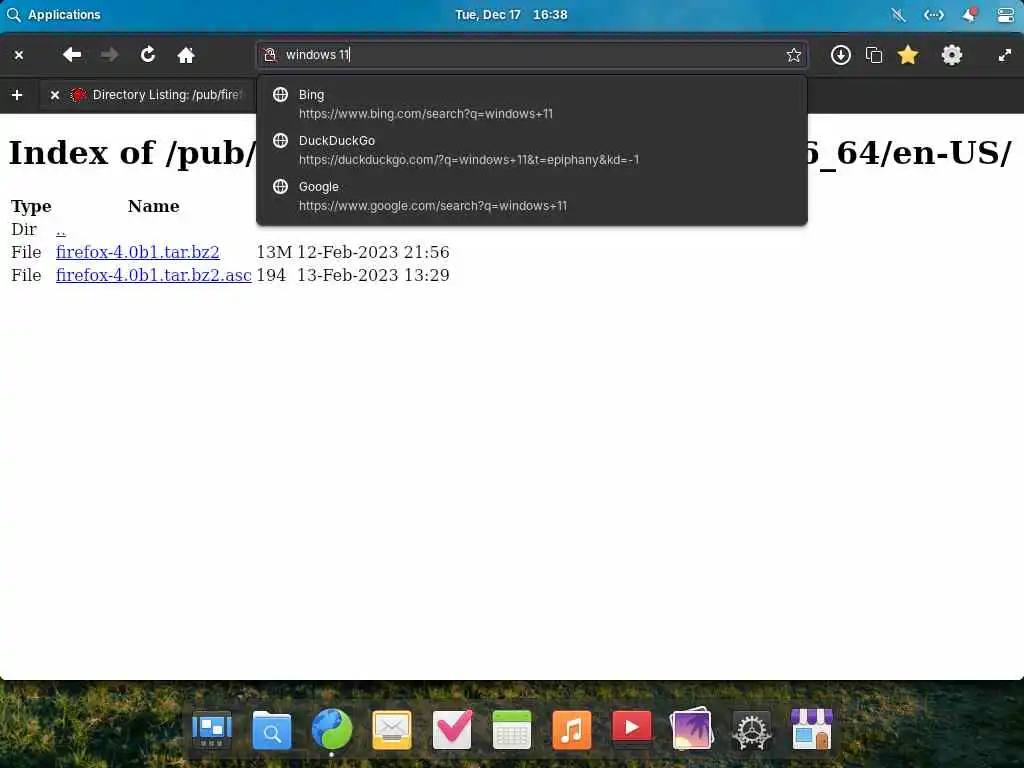
Task: Open the browser settings gear menu
Action: coord(952,55)
